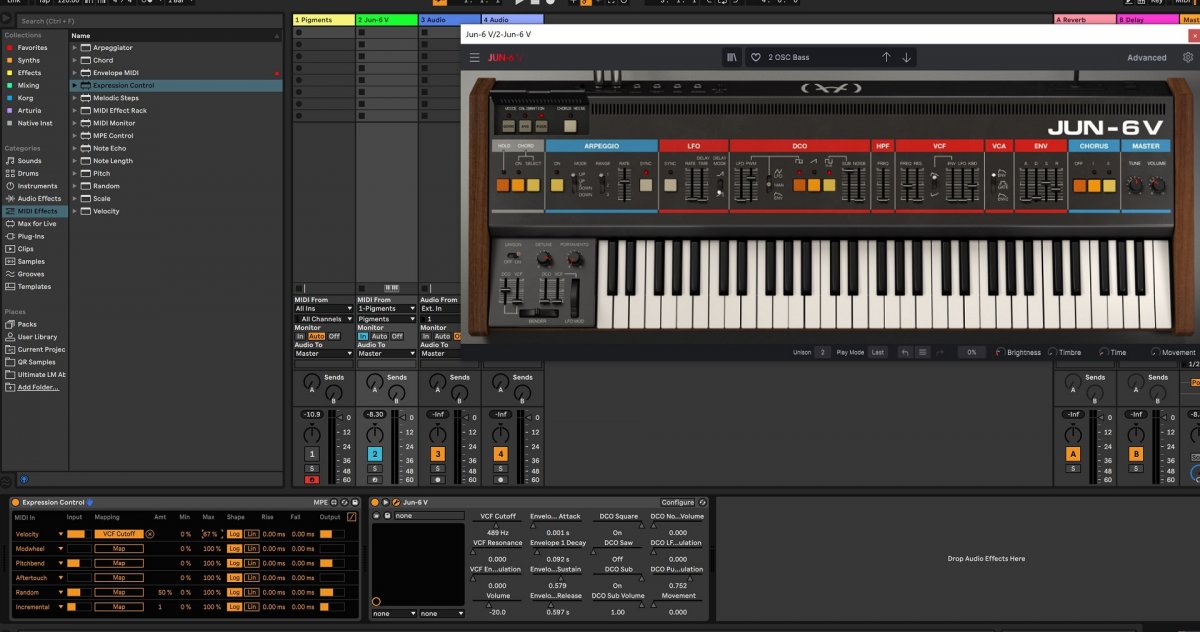The width and height of the screenshot is (1200, 632).
Task: Click VCF Cutoff mapping button
Action: coord(119,534)
